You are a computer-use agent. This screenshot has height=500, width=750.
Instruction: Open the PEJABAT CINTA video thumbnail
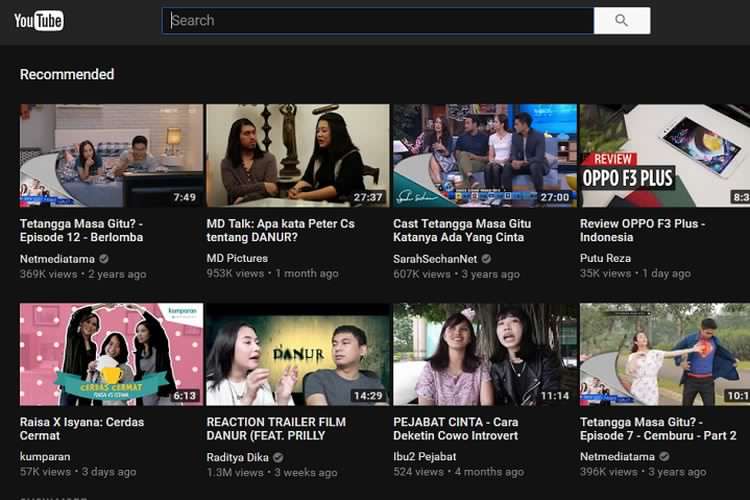[x=484, y=354]
